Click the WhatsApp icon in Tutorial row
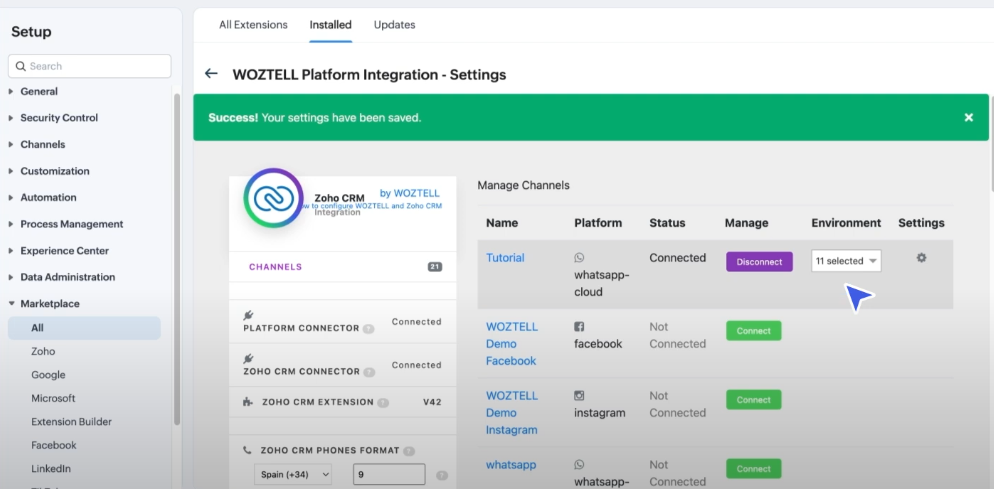Screen dimensions: 994x489 point(579,258)
